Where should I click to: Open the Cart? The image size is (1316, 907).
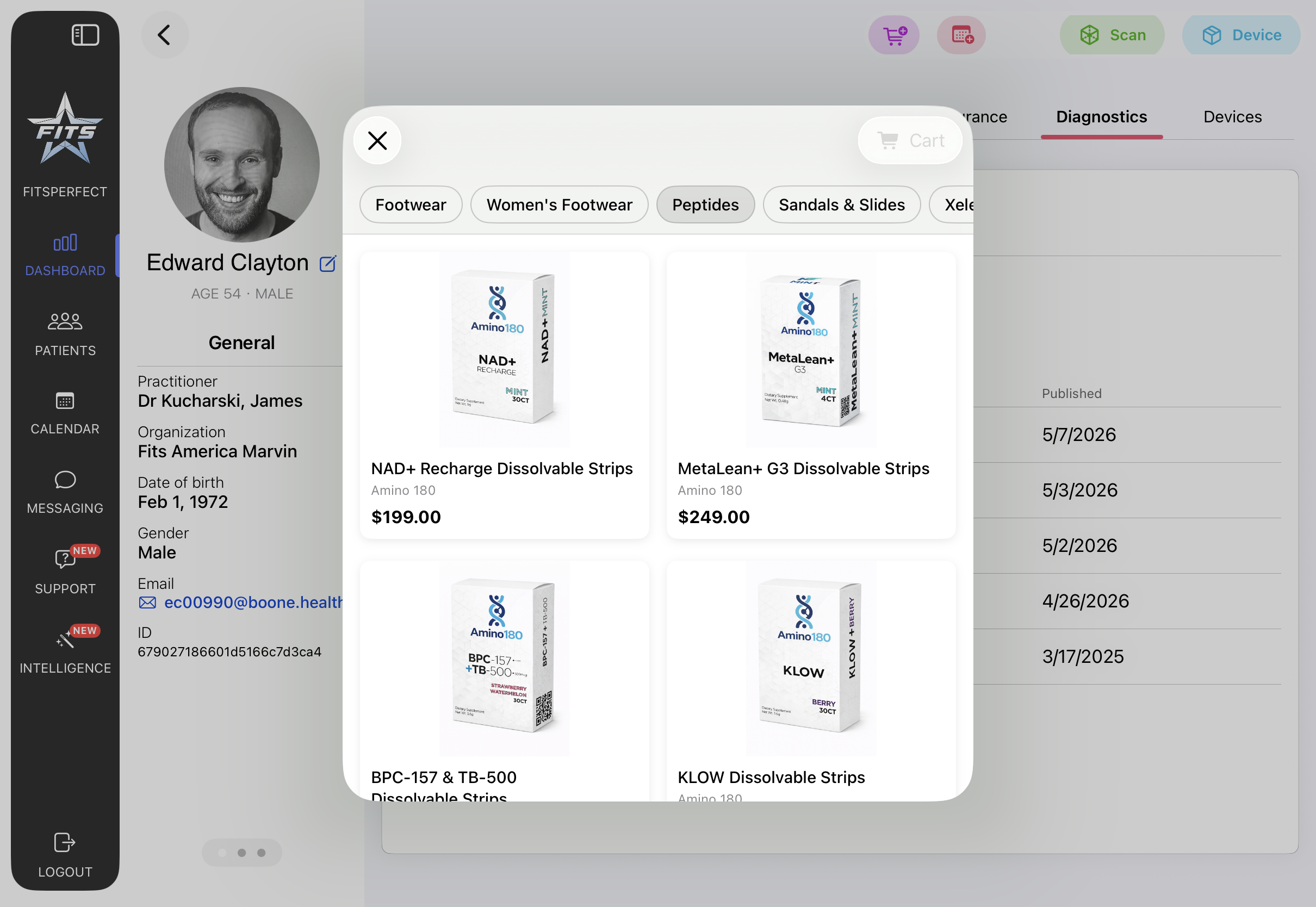coord(910,140)
